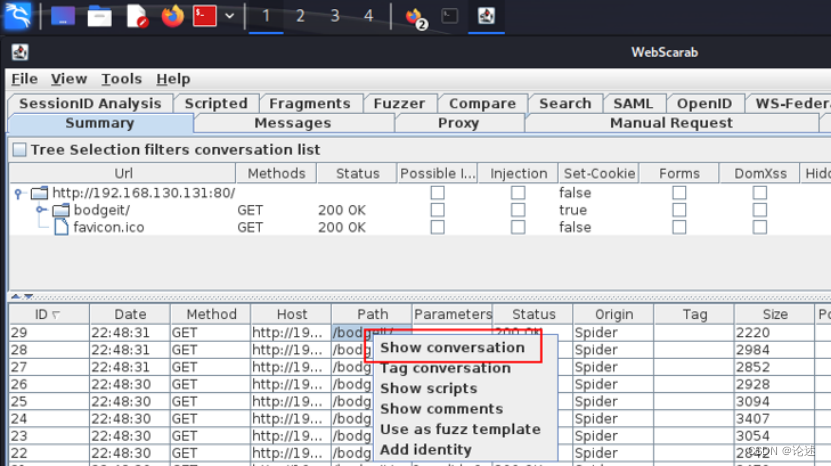This screenshot has height=466, width=831.
Task: Open the Fuzzer tab
Action: tap(399, 103)
